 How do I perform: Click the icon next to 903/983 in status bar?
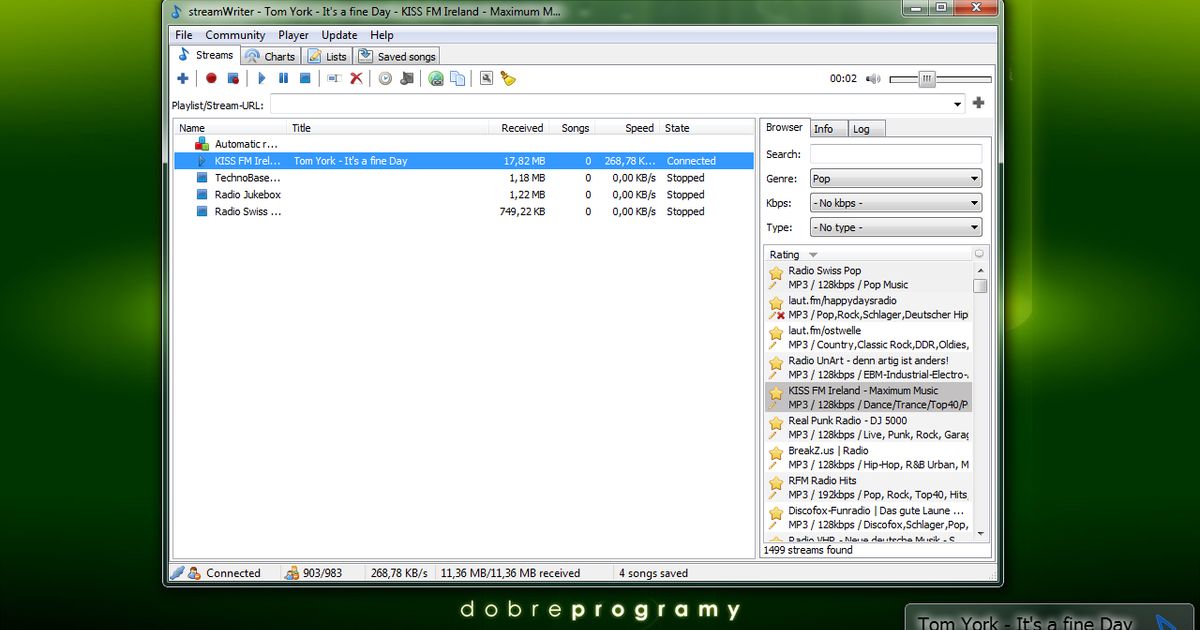point(292,573)
